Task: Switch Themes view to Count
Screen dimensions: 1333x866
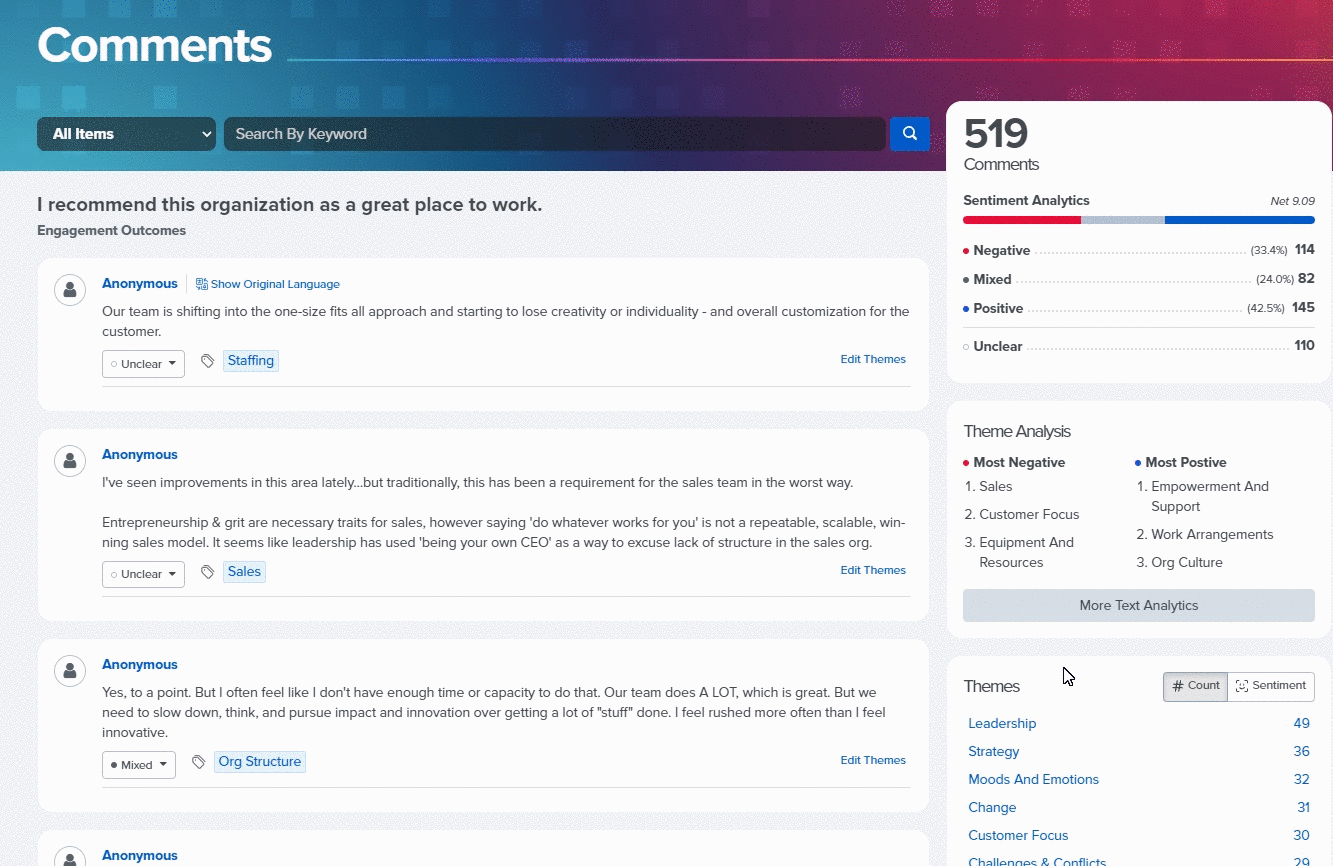Action: coord(1195,686)
